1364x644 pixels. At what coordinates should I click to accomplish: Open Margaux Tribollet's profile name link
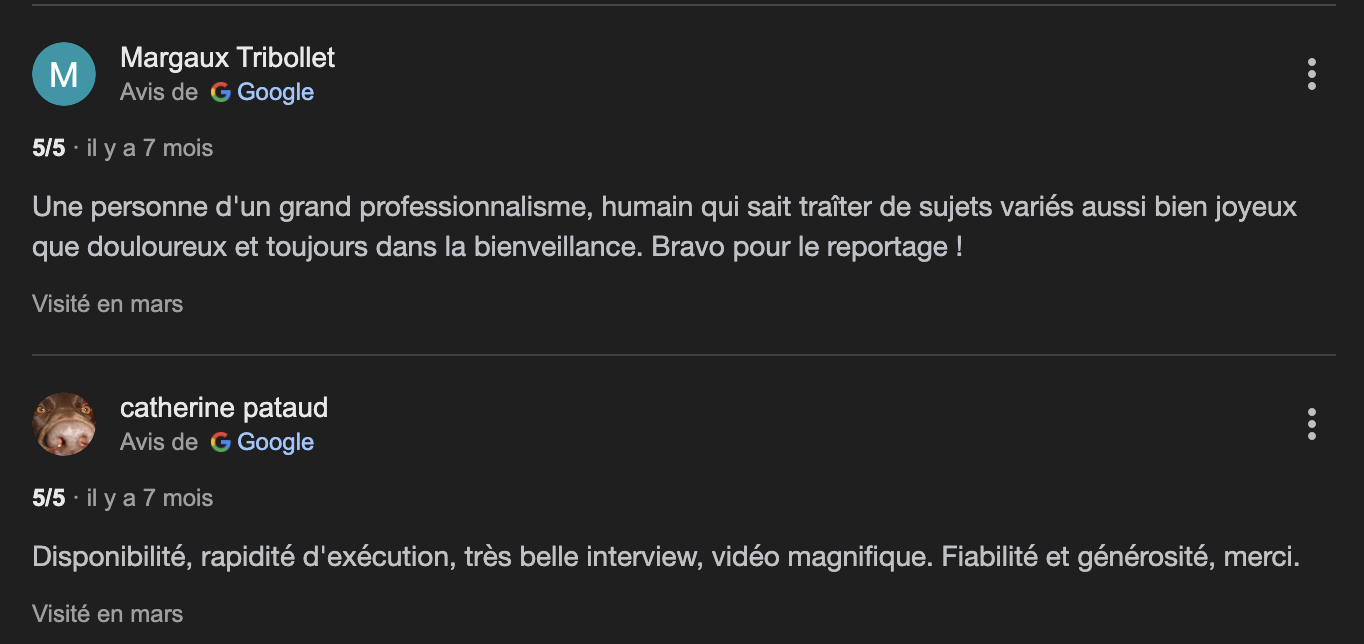(227, 58)
